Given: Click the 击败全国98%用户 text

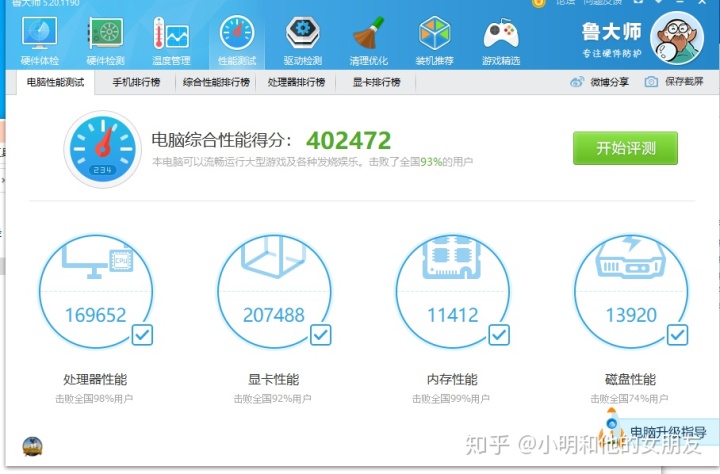Looking at the screenshot, I should (x=94, y=399).
